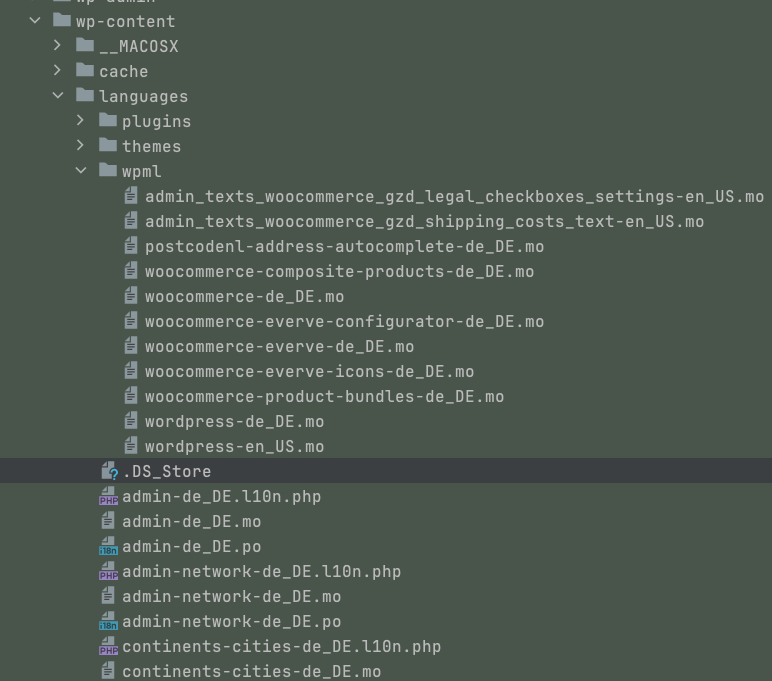
Task: Click the themes folder icon
Action: pos(108,145)
